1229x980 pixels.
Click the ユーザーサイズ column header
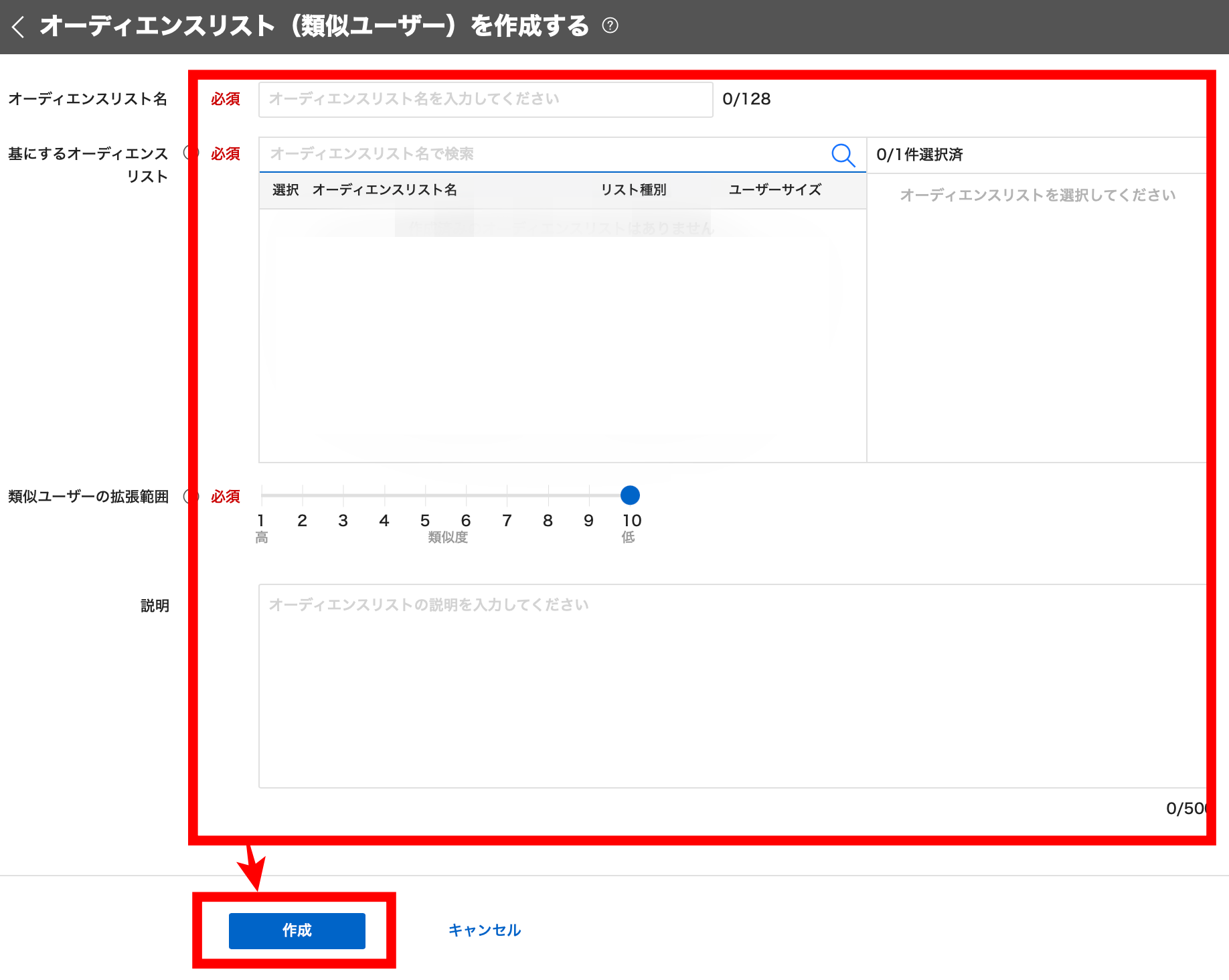(774, 190)
